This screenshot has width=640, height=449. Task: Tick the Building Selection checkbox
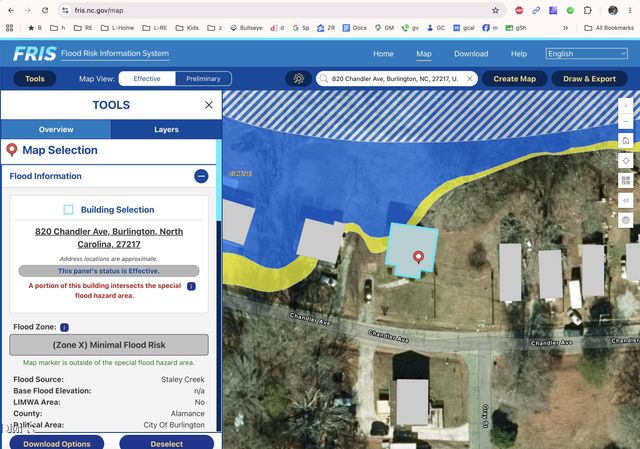(x=68, y=209)
